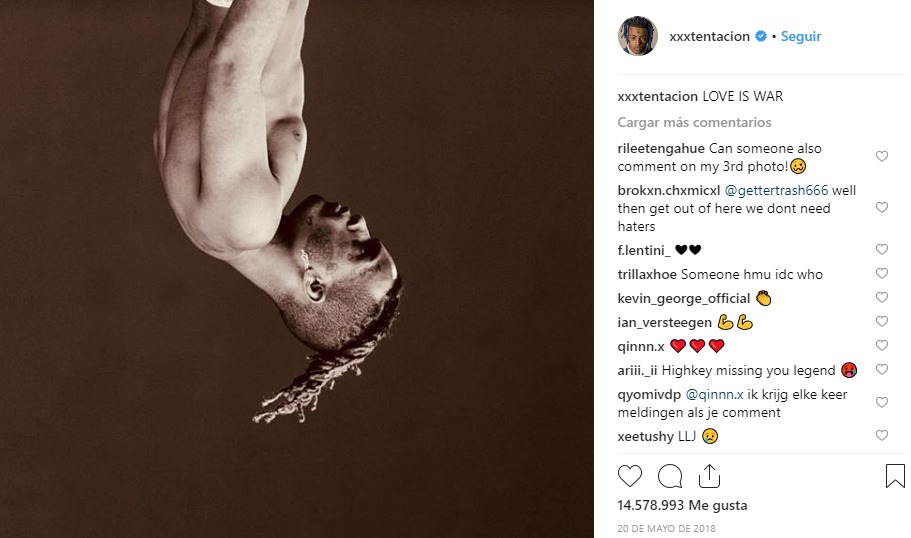Click the blue verified badge
This screenshot has width=911, height=538.
pos(761,36)
